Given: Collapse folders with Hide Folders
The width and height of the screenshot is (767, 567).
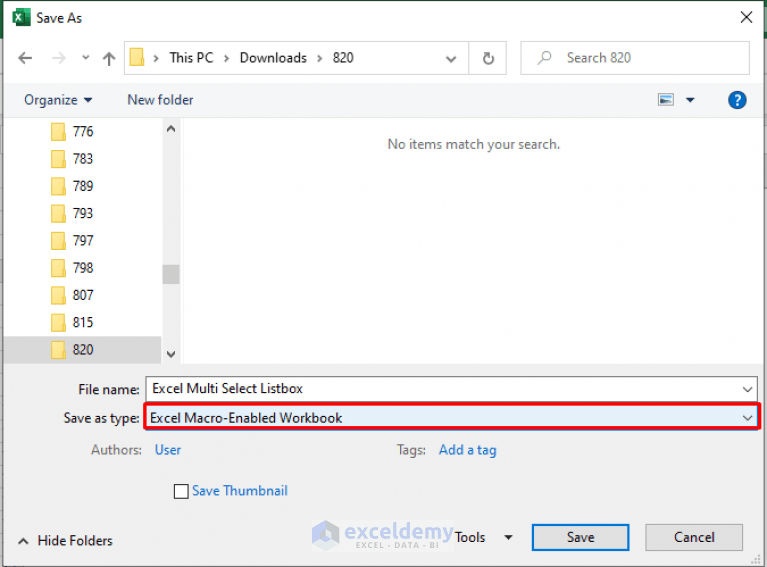Looking at the screenshot, I should point(65,541).
